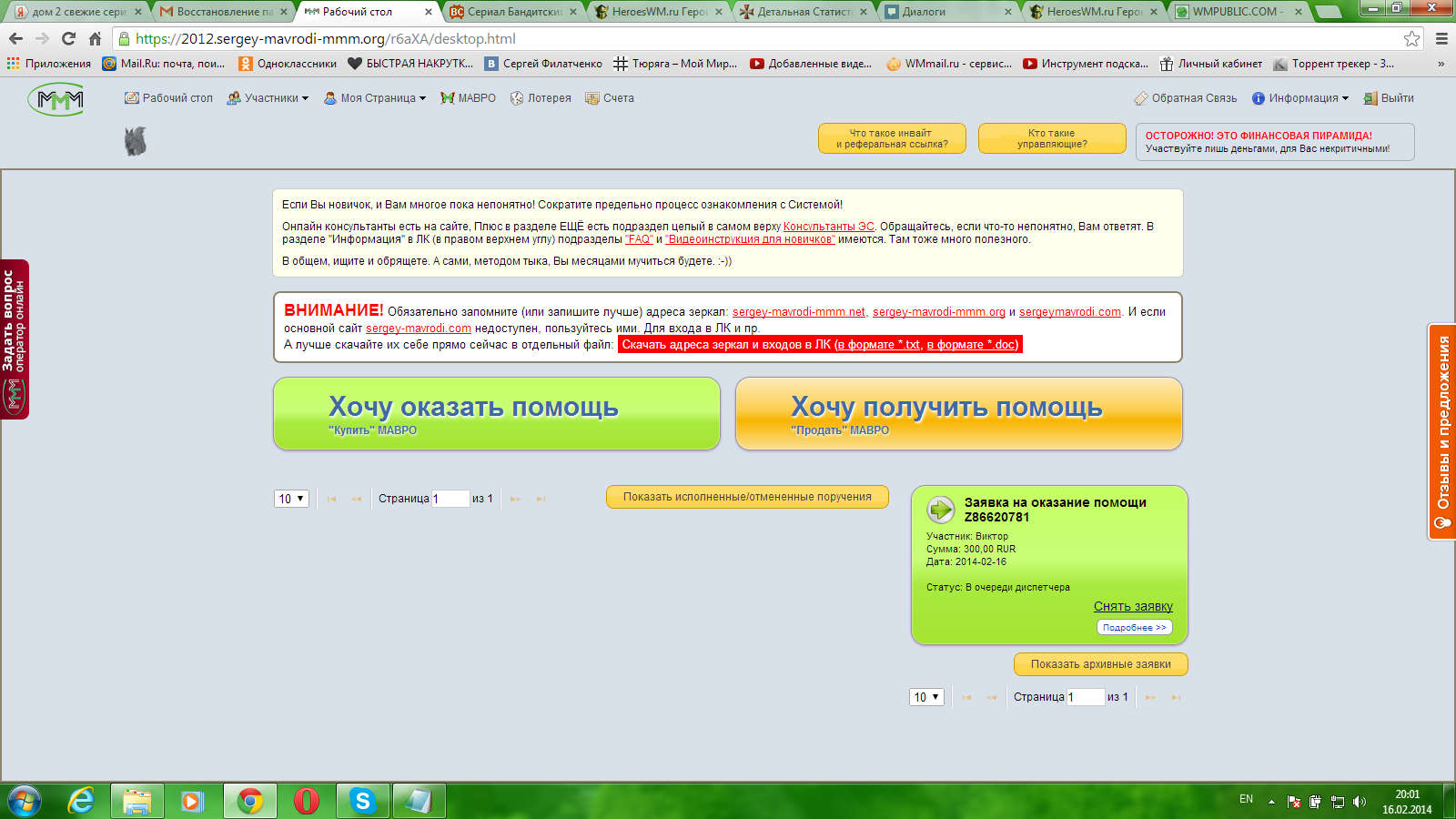Open the МАВРО section
1456x819 pixels.
tap(468, 98)
